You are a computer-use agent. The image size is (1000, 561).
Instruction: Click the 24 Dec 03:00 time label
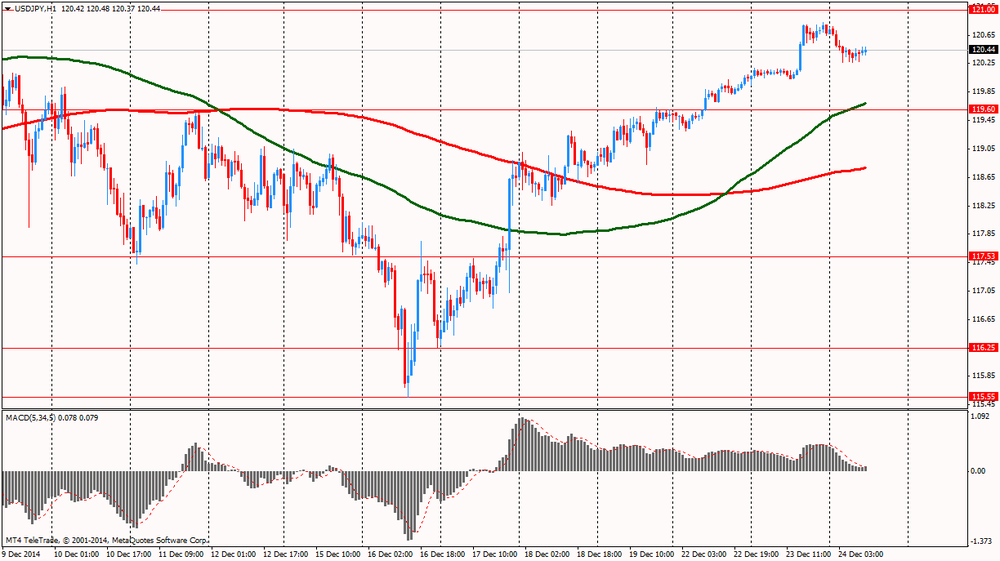861,555
